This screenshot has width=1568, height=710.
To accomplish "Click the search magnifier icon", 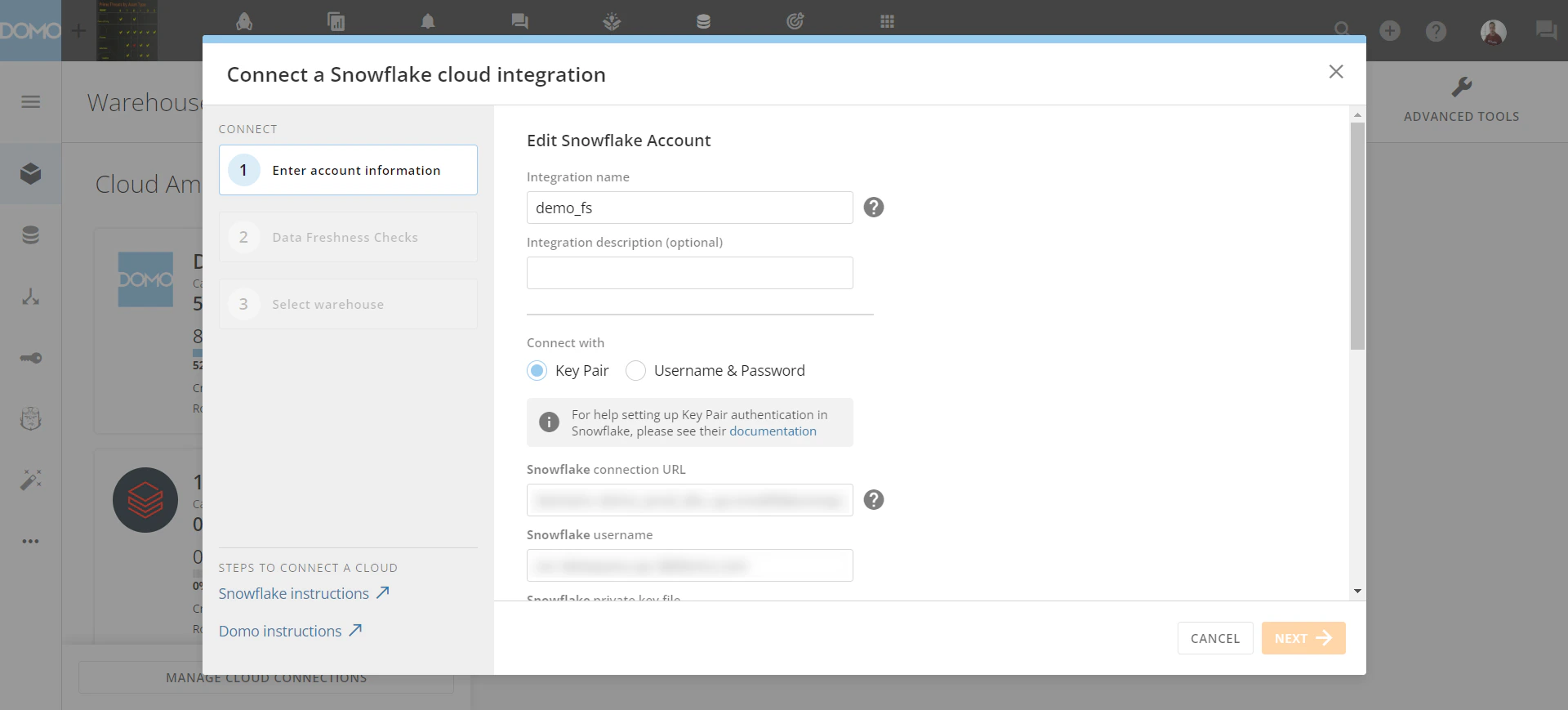I will pyautogui.click(x=1342, y=30).
